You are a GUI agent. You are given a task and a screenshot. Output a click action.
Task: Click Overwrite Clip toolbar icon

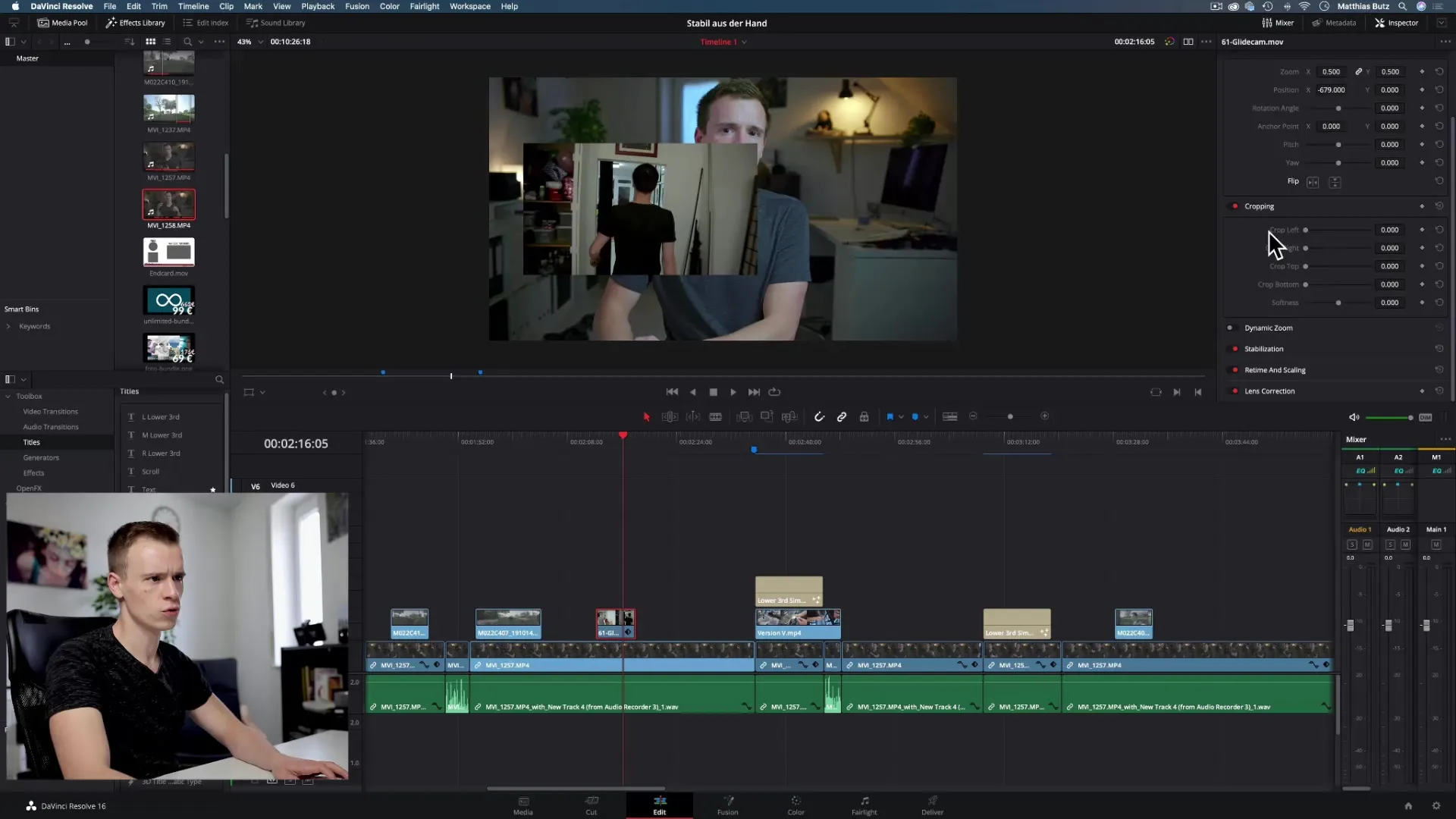point(767,416)
